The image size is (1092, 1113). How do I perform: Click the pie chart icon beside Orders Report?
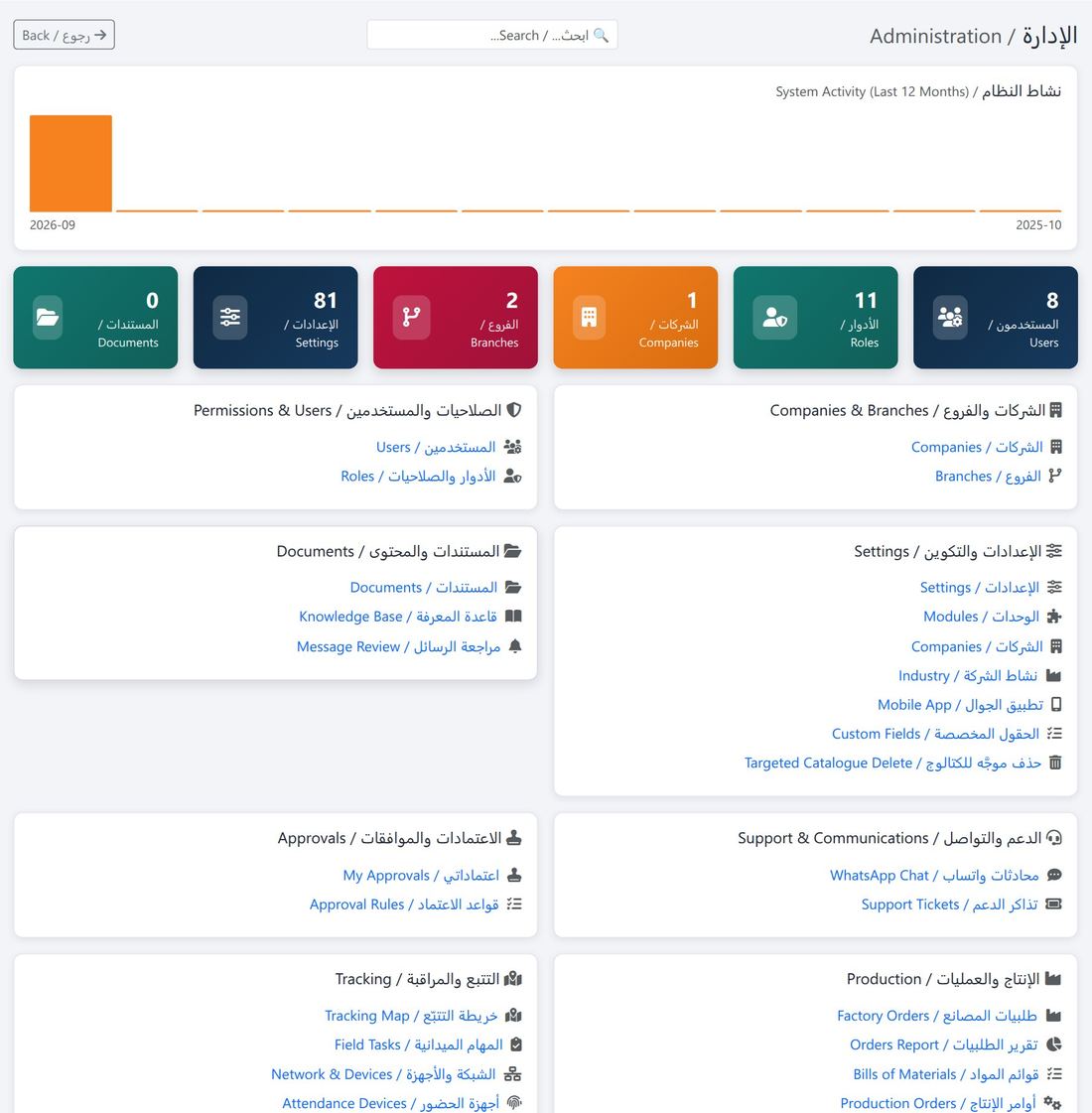(x=1054, y=1044)
